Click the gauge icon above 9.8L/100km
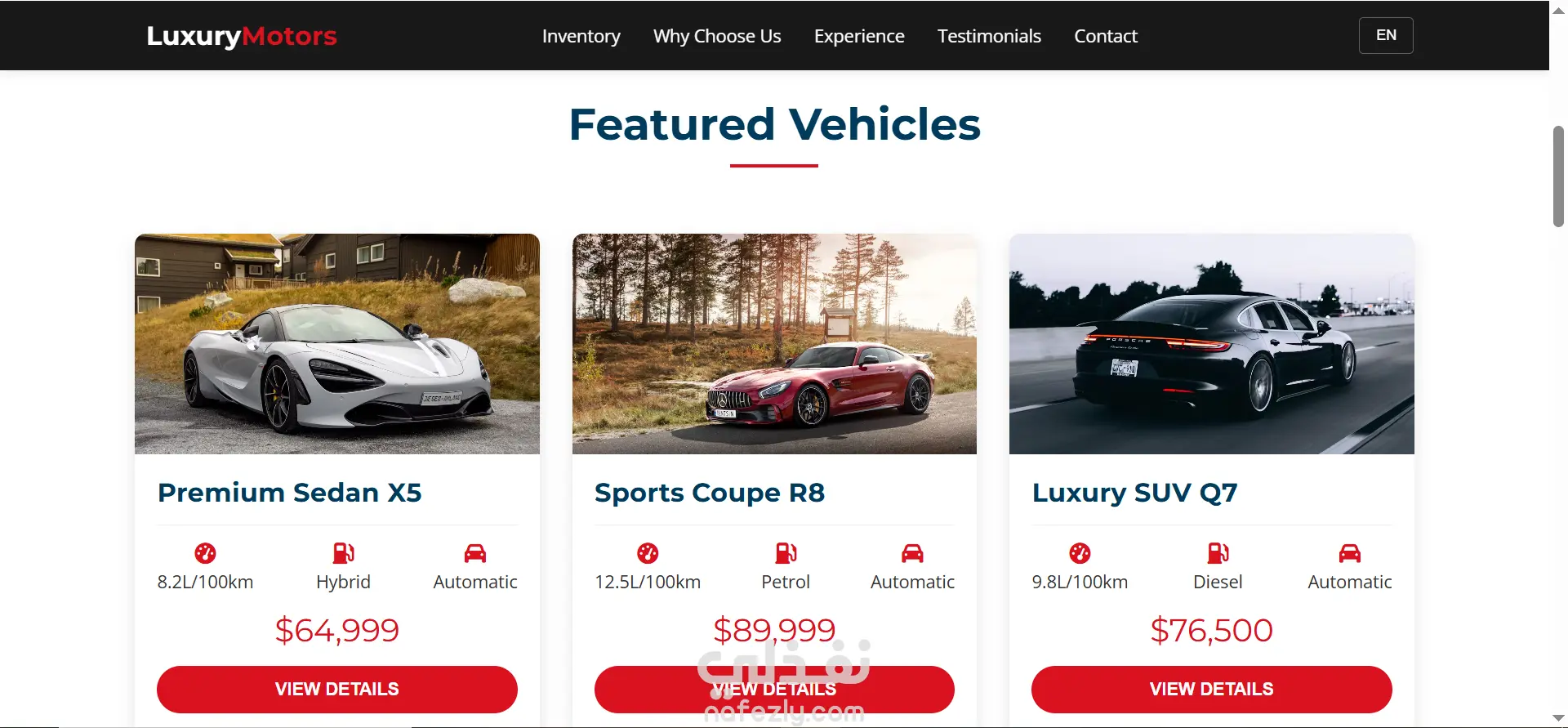1568x728 pixels. coord(1080,553)
